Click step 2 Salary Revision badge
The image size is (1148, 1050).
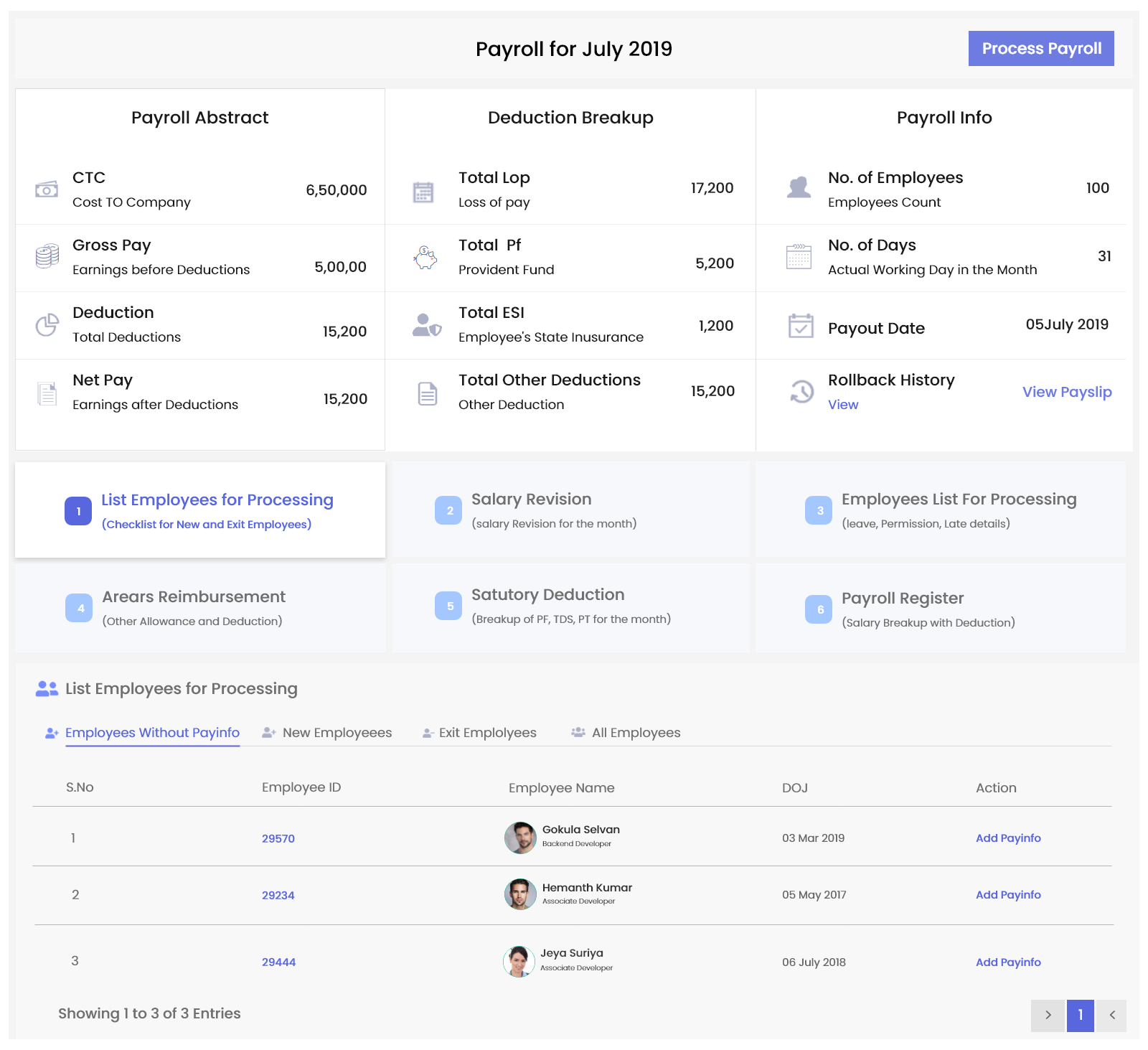tap(448, 510)
